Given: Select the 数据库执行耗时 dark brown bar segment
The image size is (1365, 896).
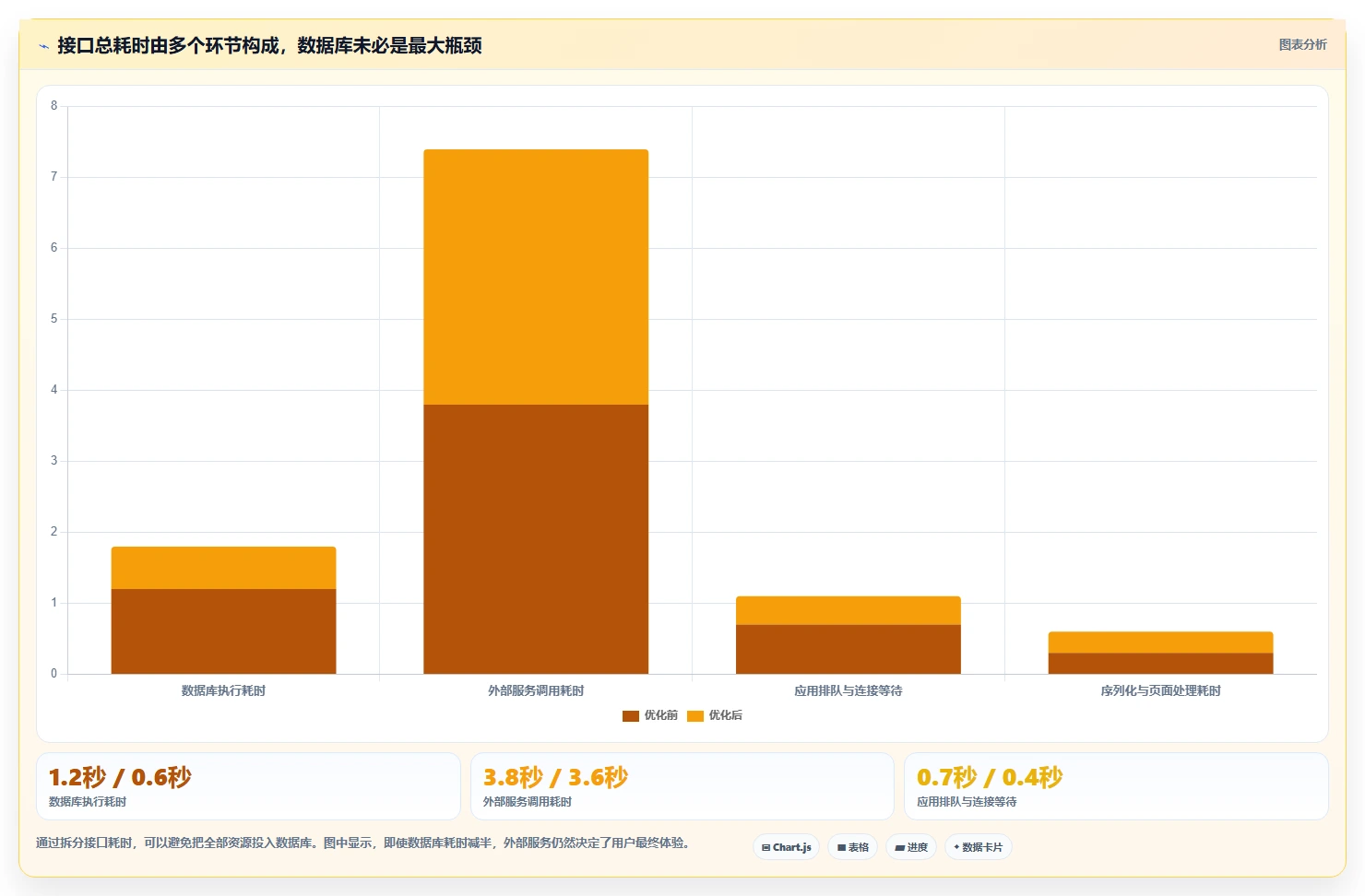Looking at the screenshot, I should [224, 631].
